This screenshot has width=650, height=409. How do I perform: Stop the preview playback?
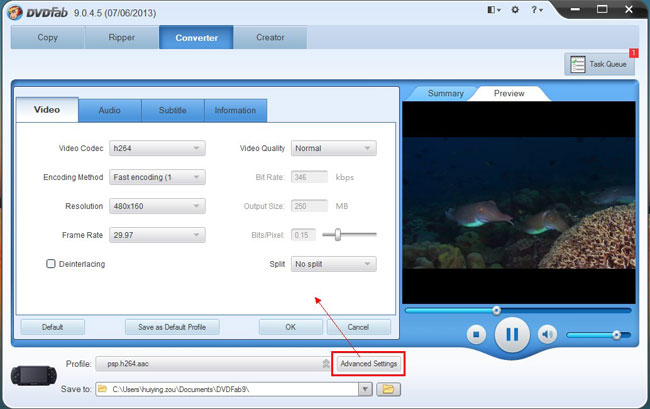pos(476,334)
